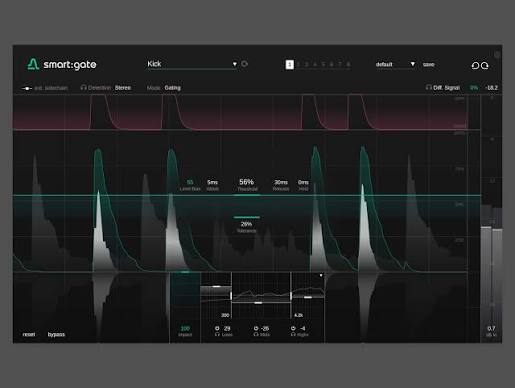Click the 26% Tolerance value
Viewport: 515px width, 388px height.
point(246,224)
